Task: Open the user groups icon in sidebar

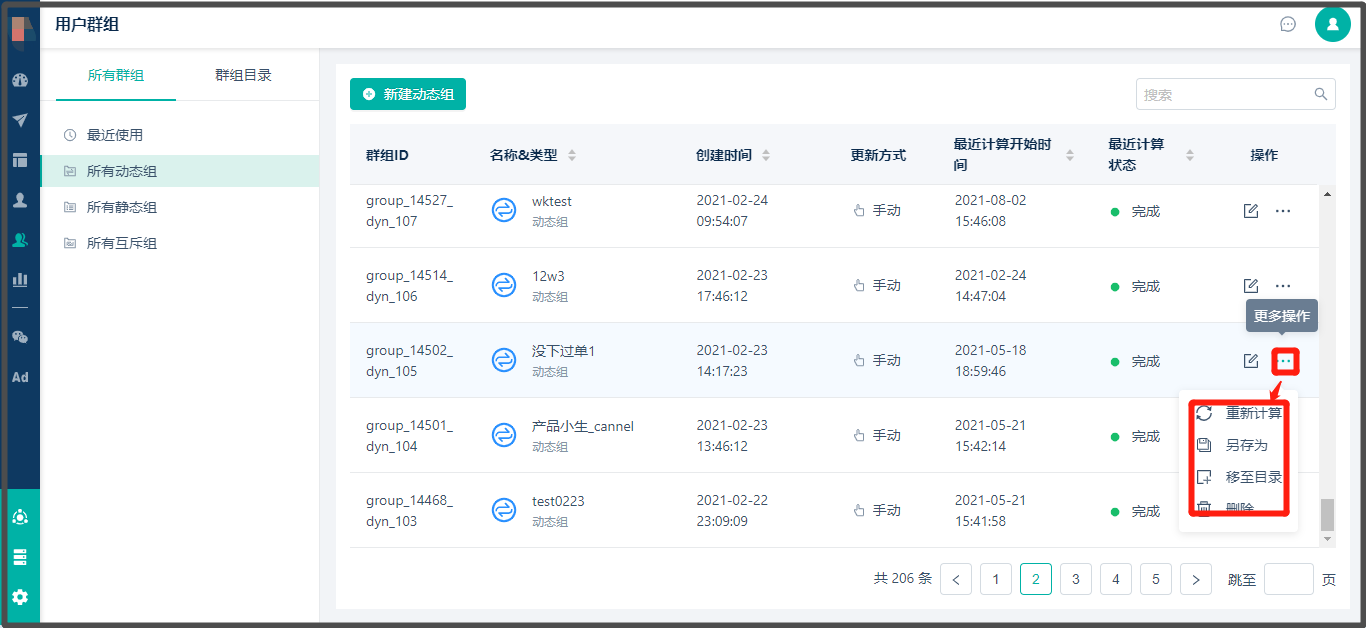Action: [20, 240]
